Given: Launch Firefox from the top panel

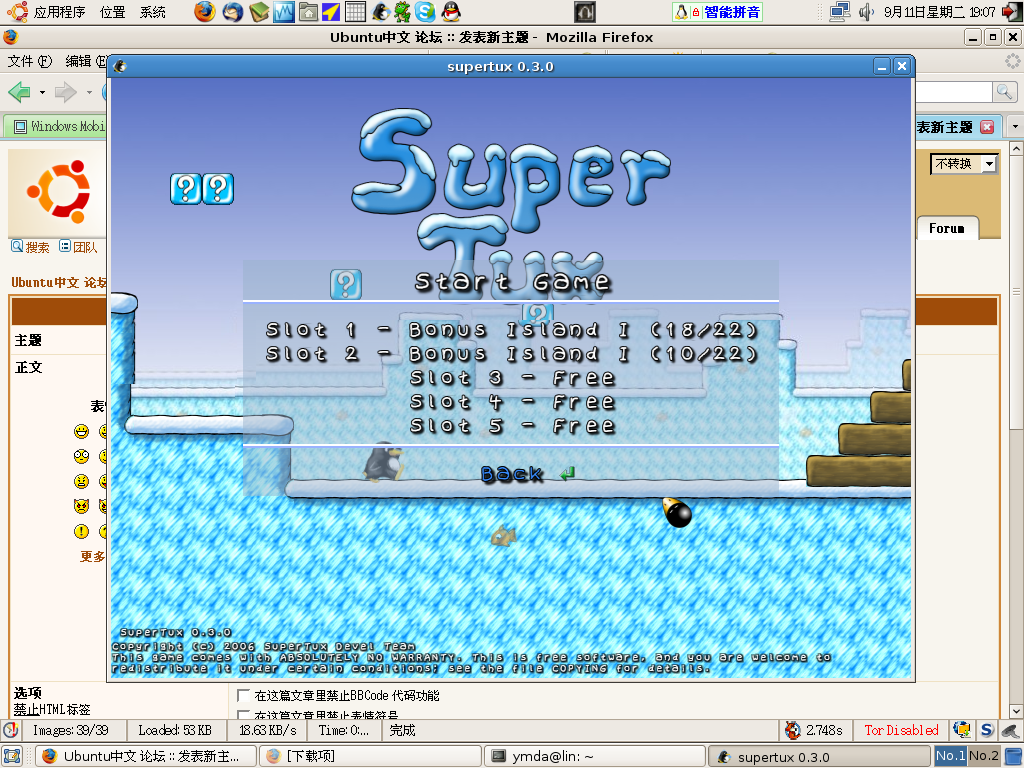Looking at the screenshot, I should coord(205,12).
